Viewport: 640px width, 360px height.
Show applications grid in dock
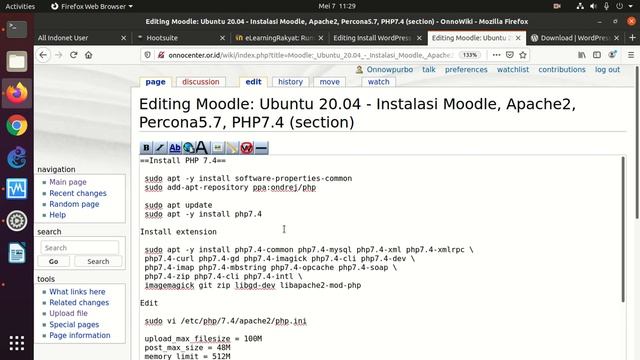(x=17, y=343)
